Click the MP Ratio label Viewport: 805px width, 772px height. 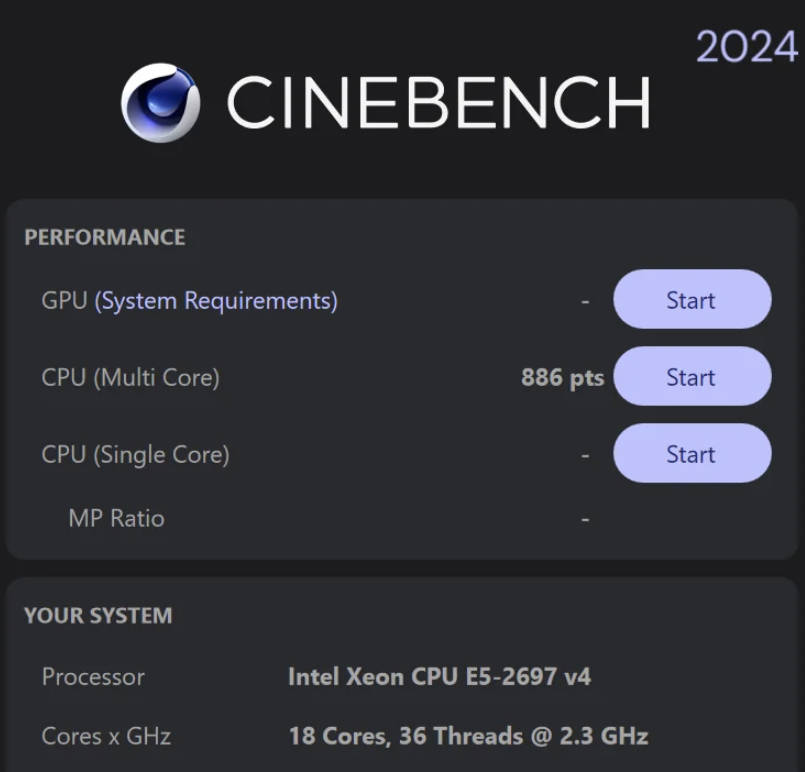tap(116, 518)
